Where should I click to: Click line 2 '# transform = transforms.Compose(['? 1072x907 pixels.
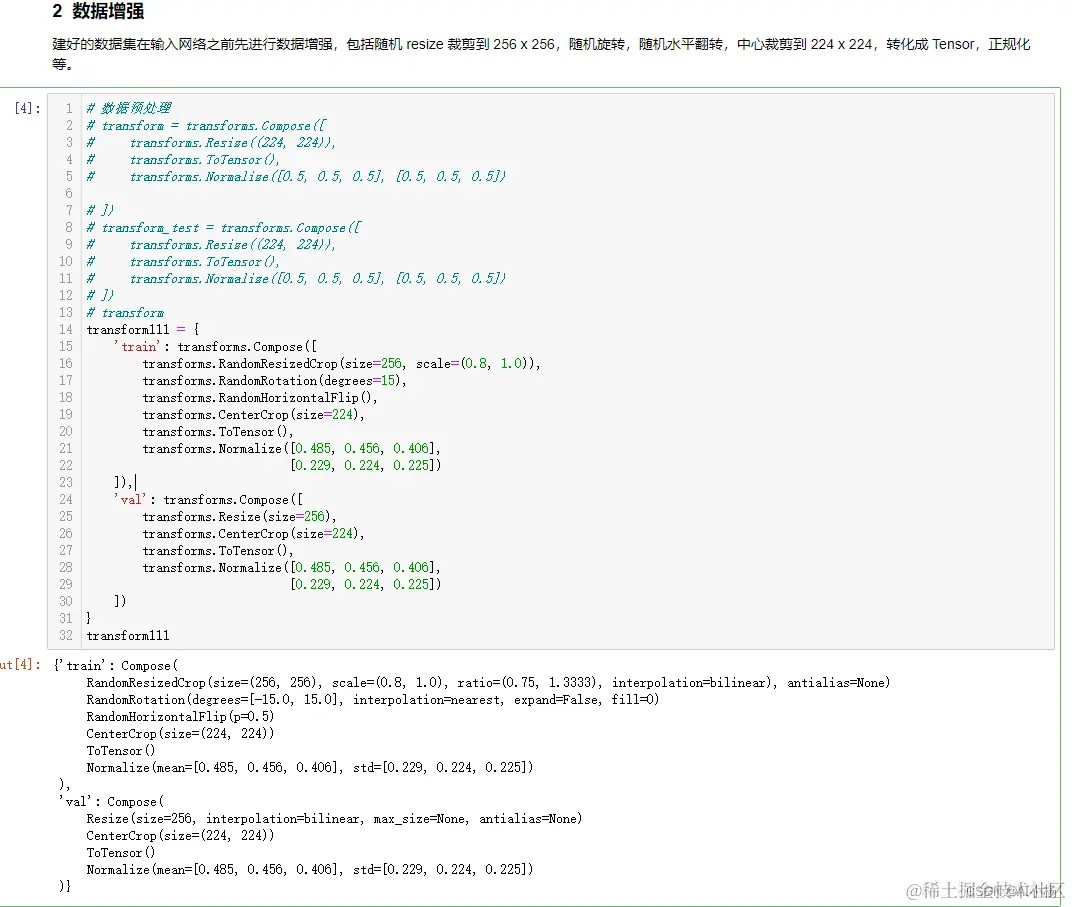[x=206, y=126]
